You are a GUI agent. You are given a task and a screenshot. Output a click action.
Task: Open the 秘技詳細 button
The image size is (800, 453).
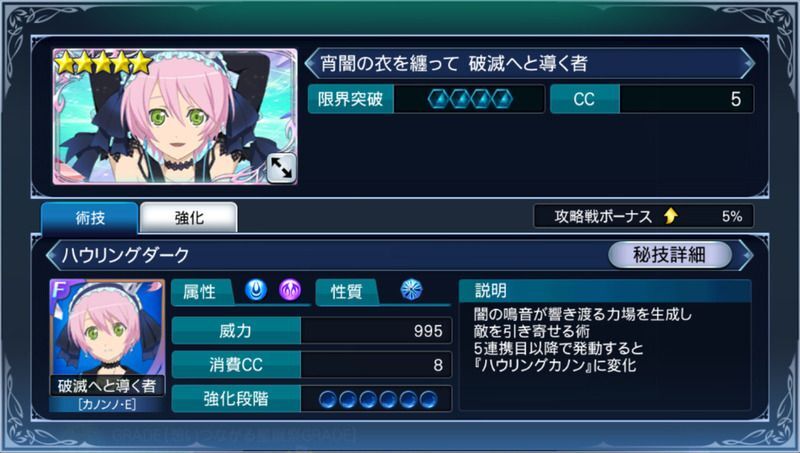point(669,255)
